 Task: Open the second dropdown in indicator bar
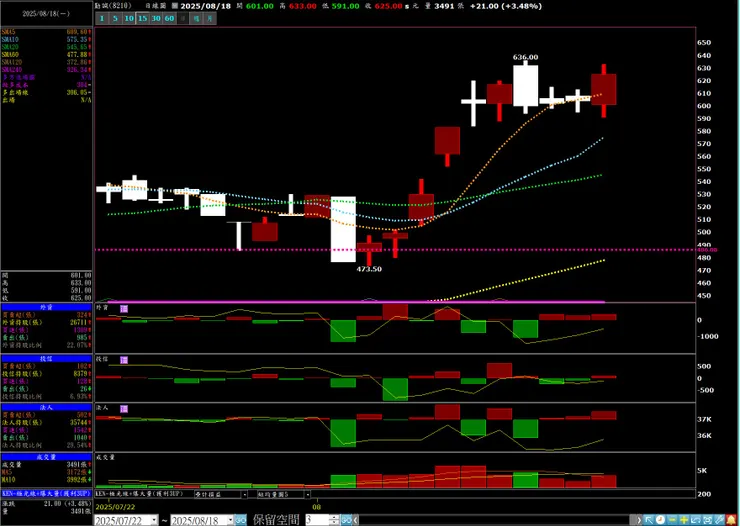coord(307,494)
